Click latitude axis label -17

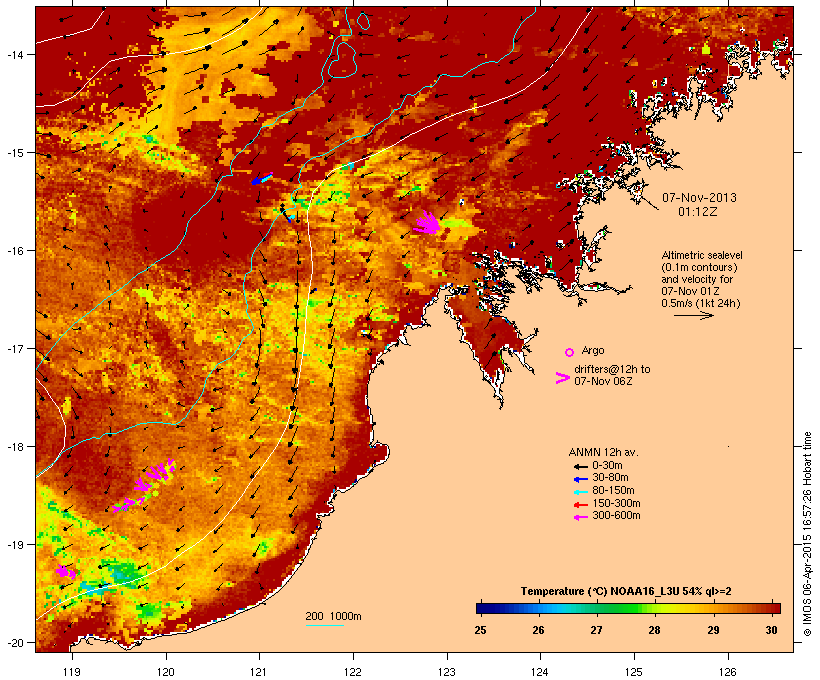14,348
